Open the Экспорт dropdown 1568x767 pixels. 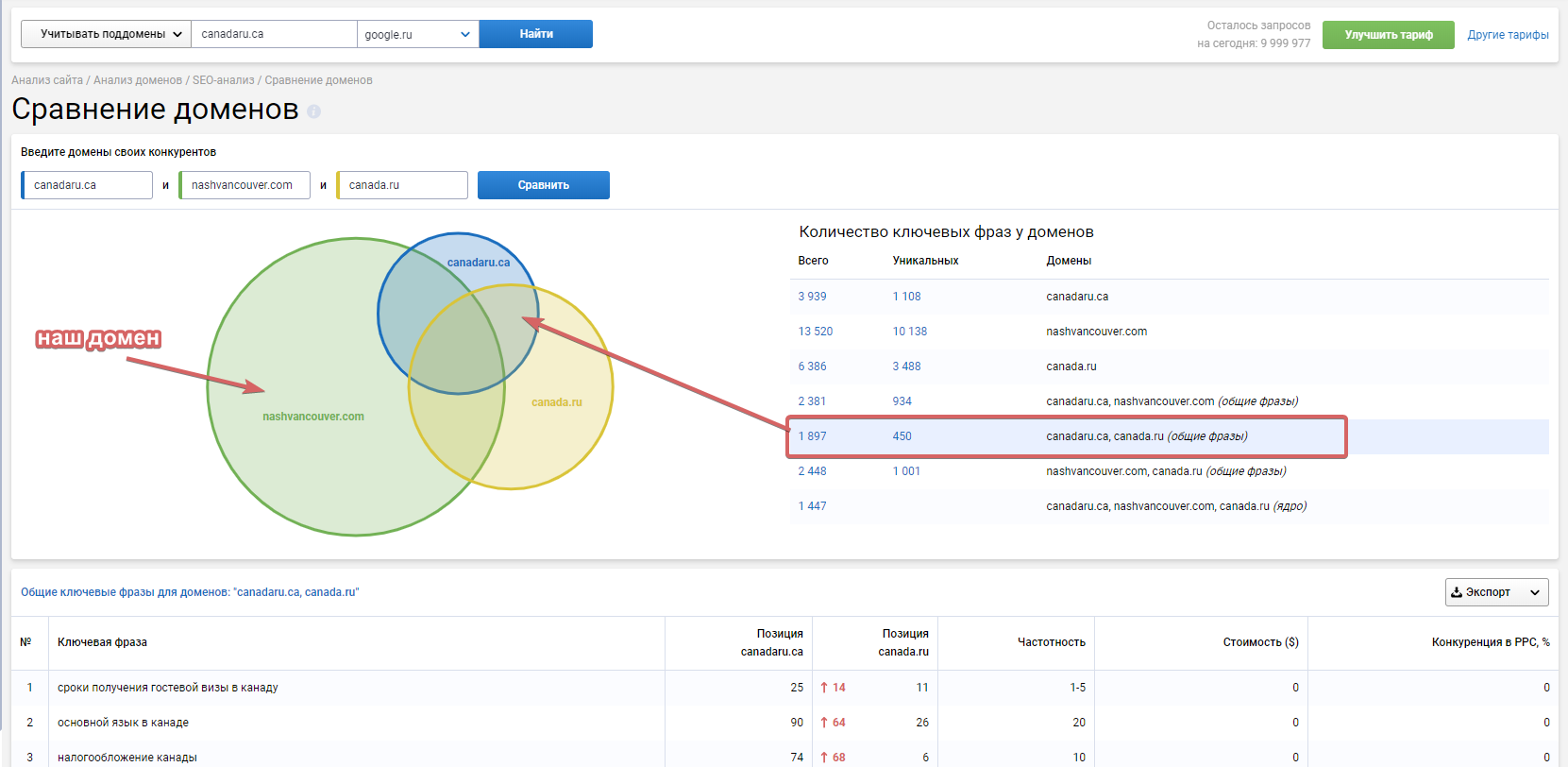(1496, 592)
